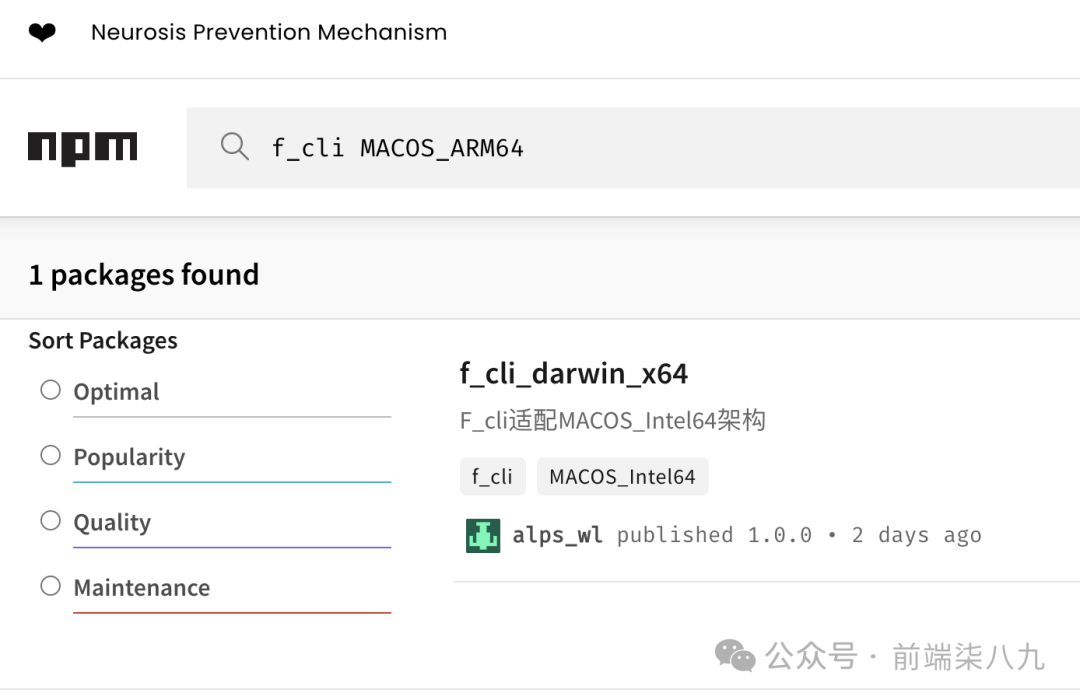Click the MACOS_Intel64 keyword tag
Screen dimensions: 1080x700
pyautogui.click(x=623, y=476)
